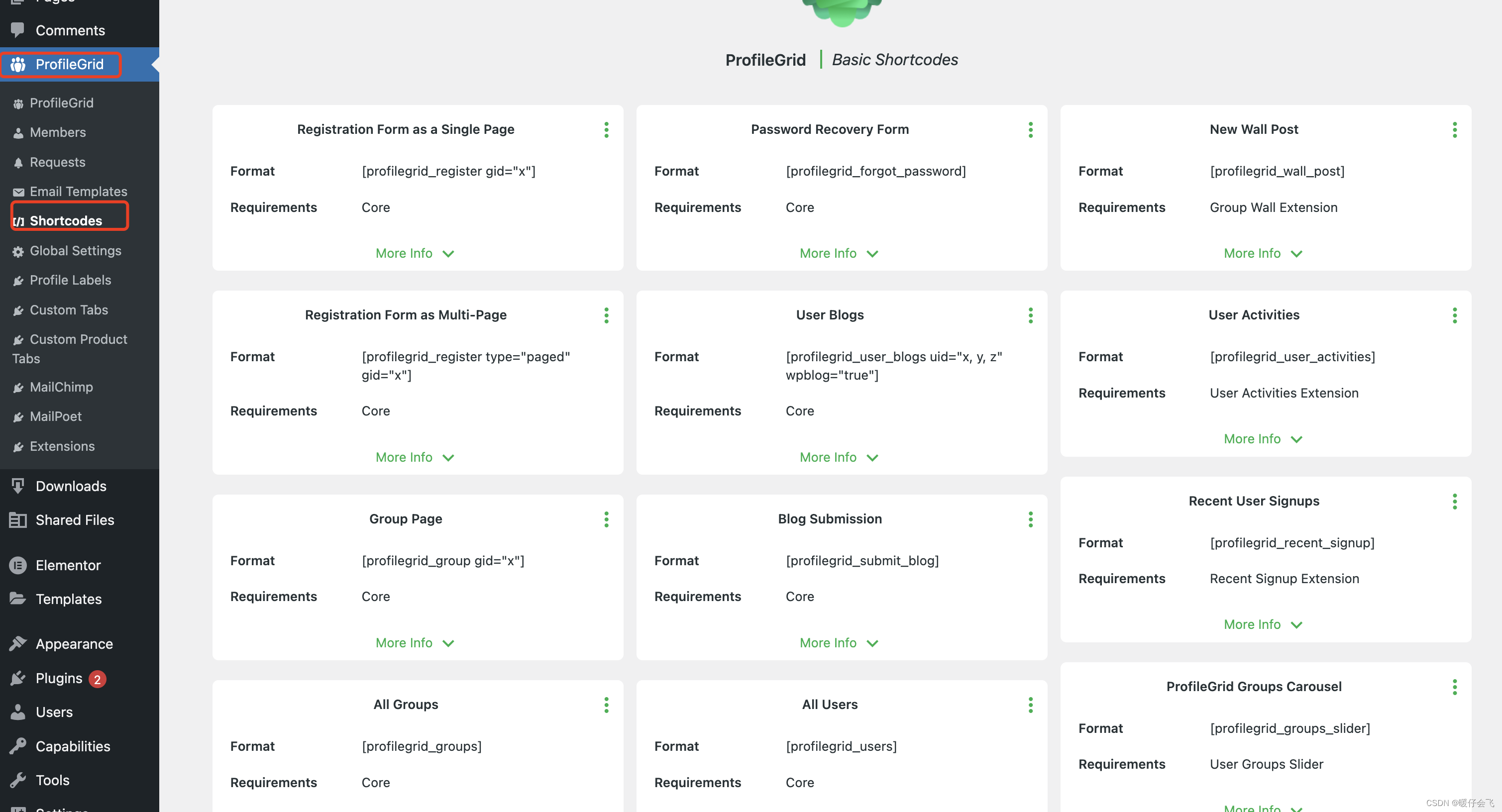Click three-dot options on New Wall Post card
The width and height of the screenshot is (1502, 812).
pos(1454,129)
